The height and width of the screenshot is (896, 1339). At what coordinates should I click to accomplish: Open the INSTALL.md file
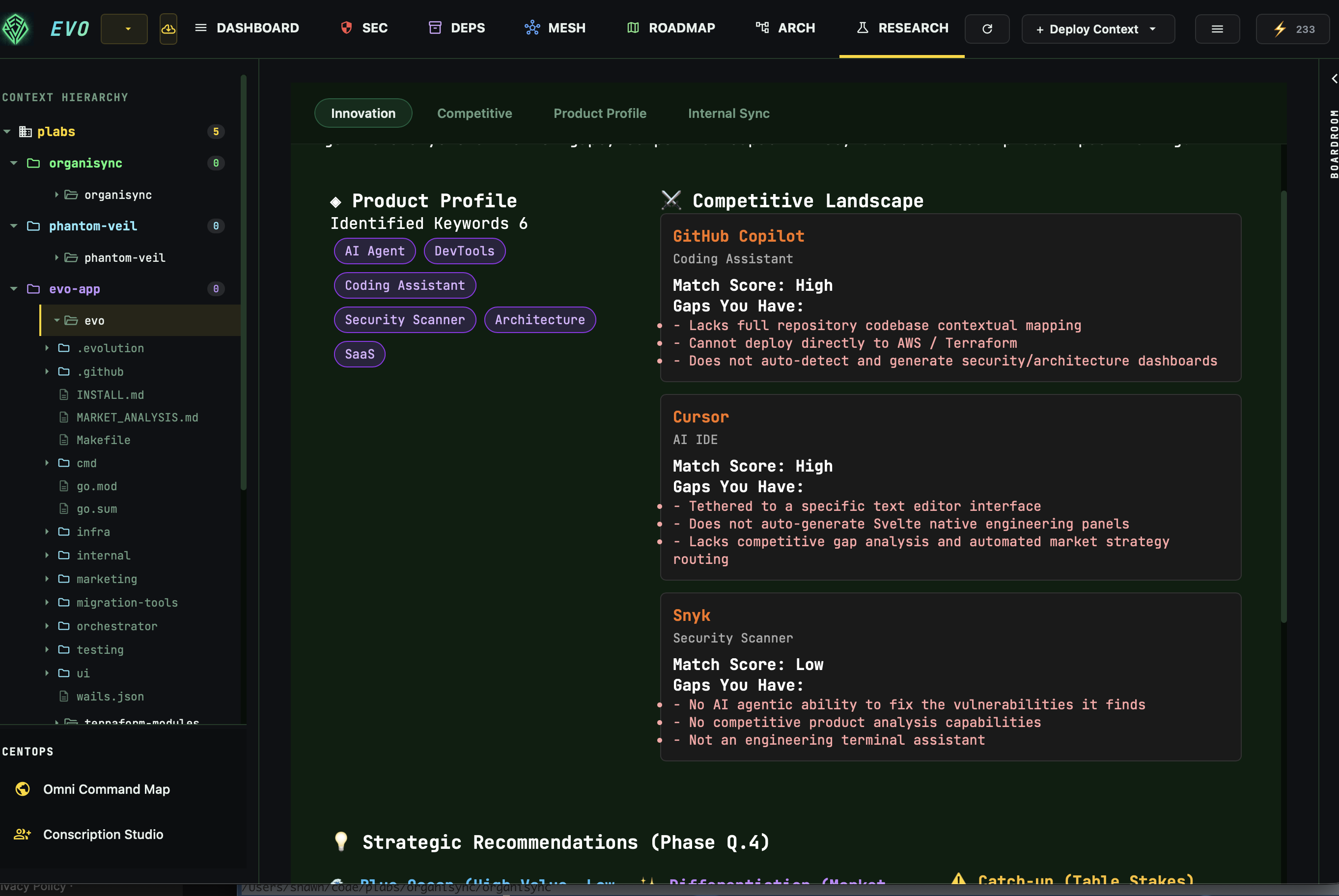(x=110, y=395)
